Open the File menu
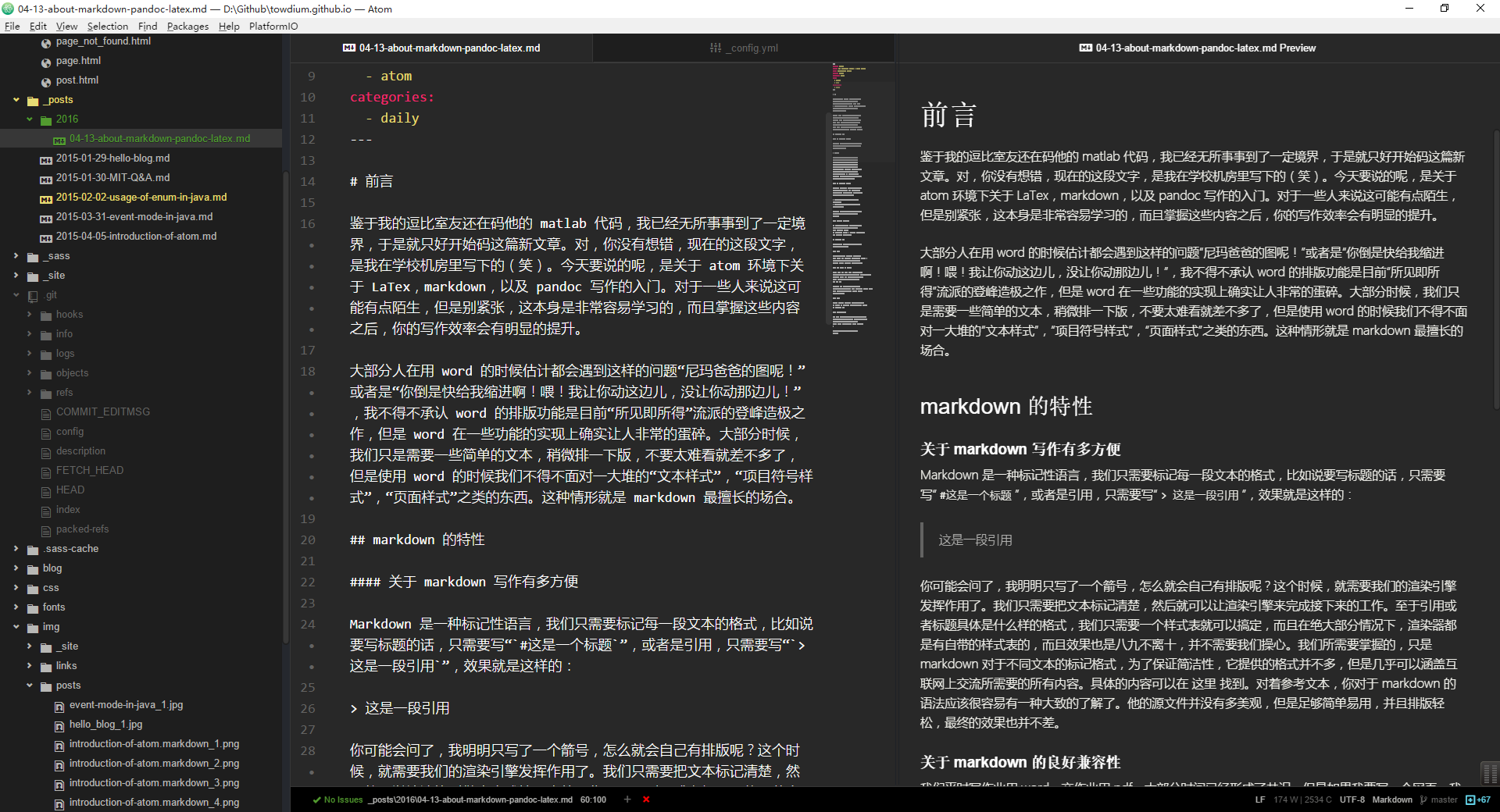This screenshot has width=1500, height=812. click(x=12, y=26)
